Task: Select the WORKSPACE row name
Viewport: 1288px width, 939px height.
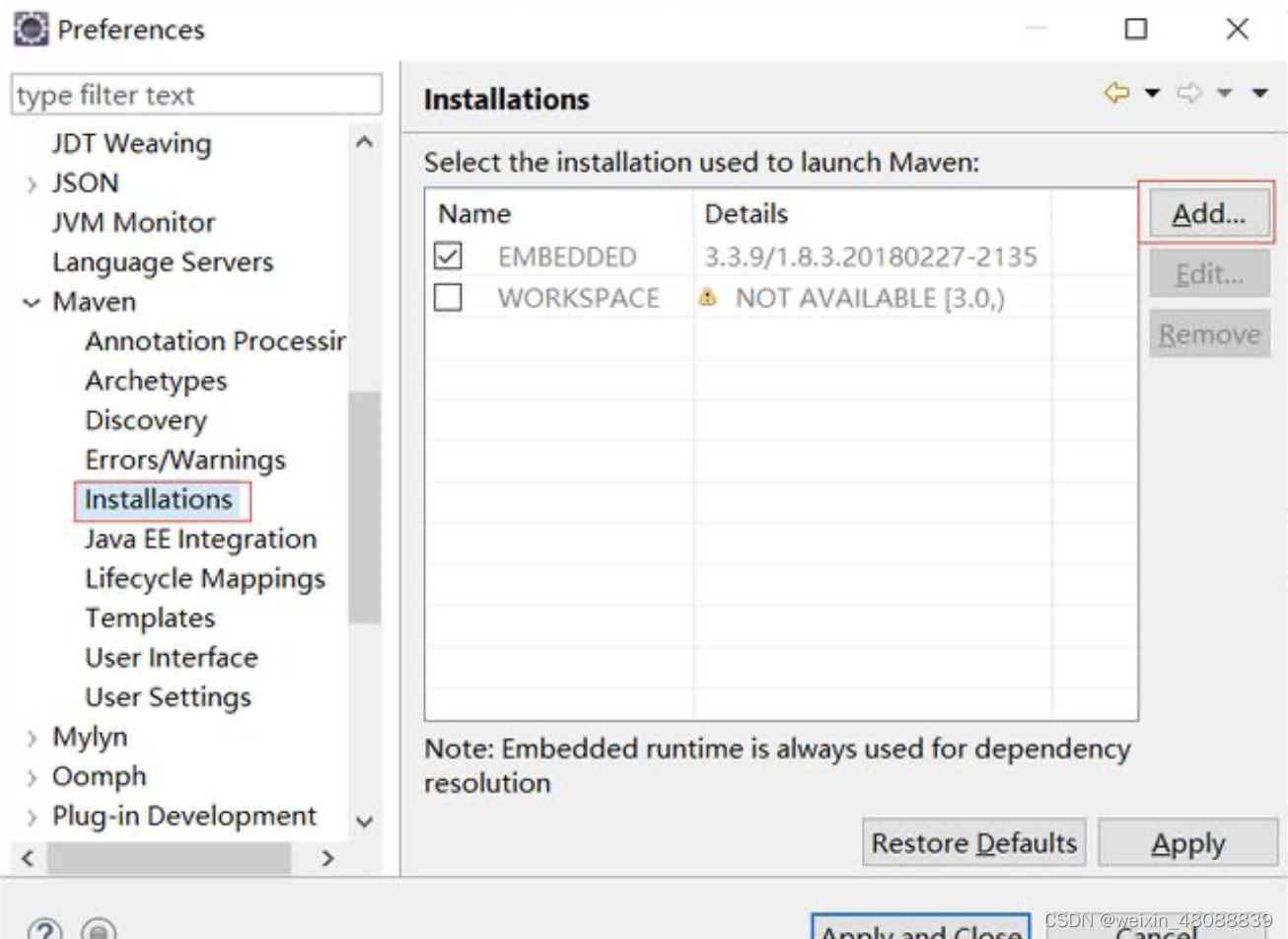Action: coord(578,298)
